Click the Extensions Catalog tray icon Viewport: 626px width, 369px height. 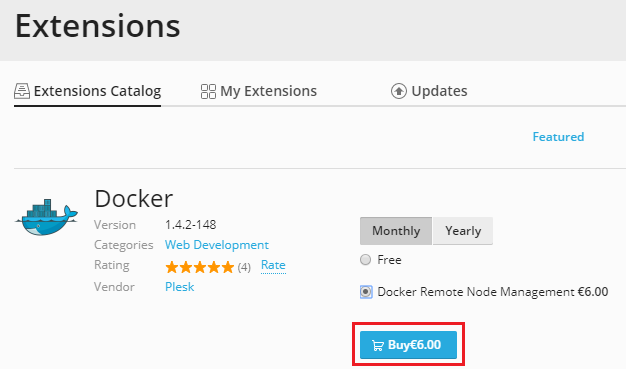coord(22,91)
